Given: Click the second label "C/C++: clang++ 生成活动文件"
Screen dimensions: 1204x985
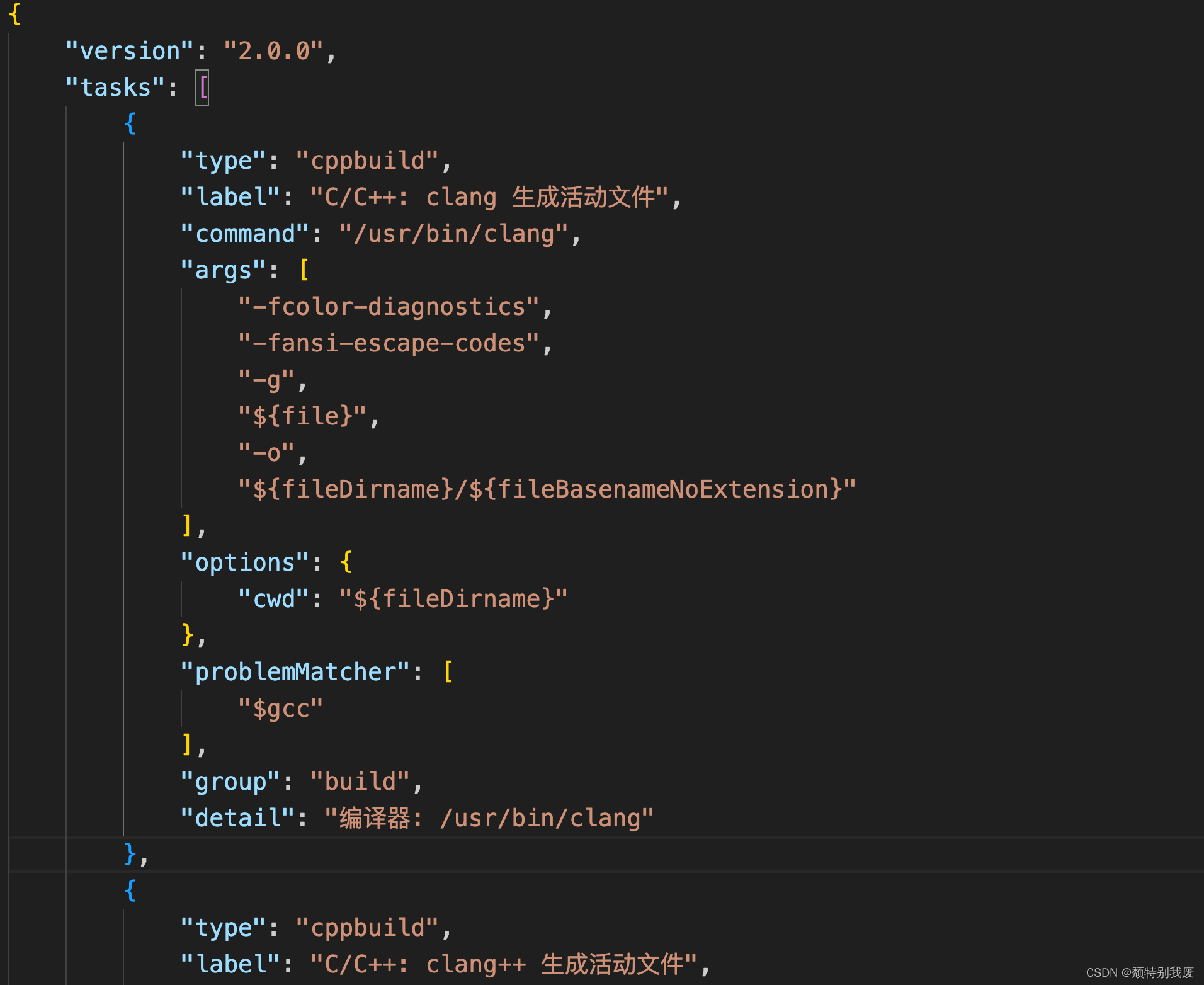Looking at the screenshot, I should (x=504, y=964).
